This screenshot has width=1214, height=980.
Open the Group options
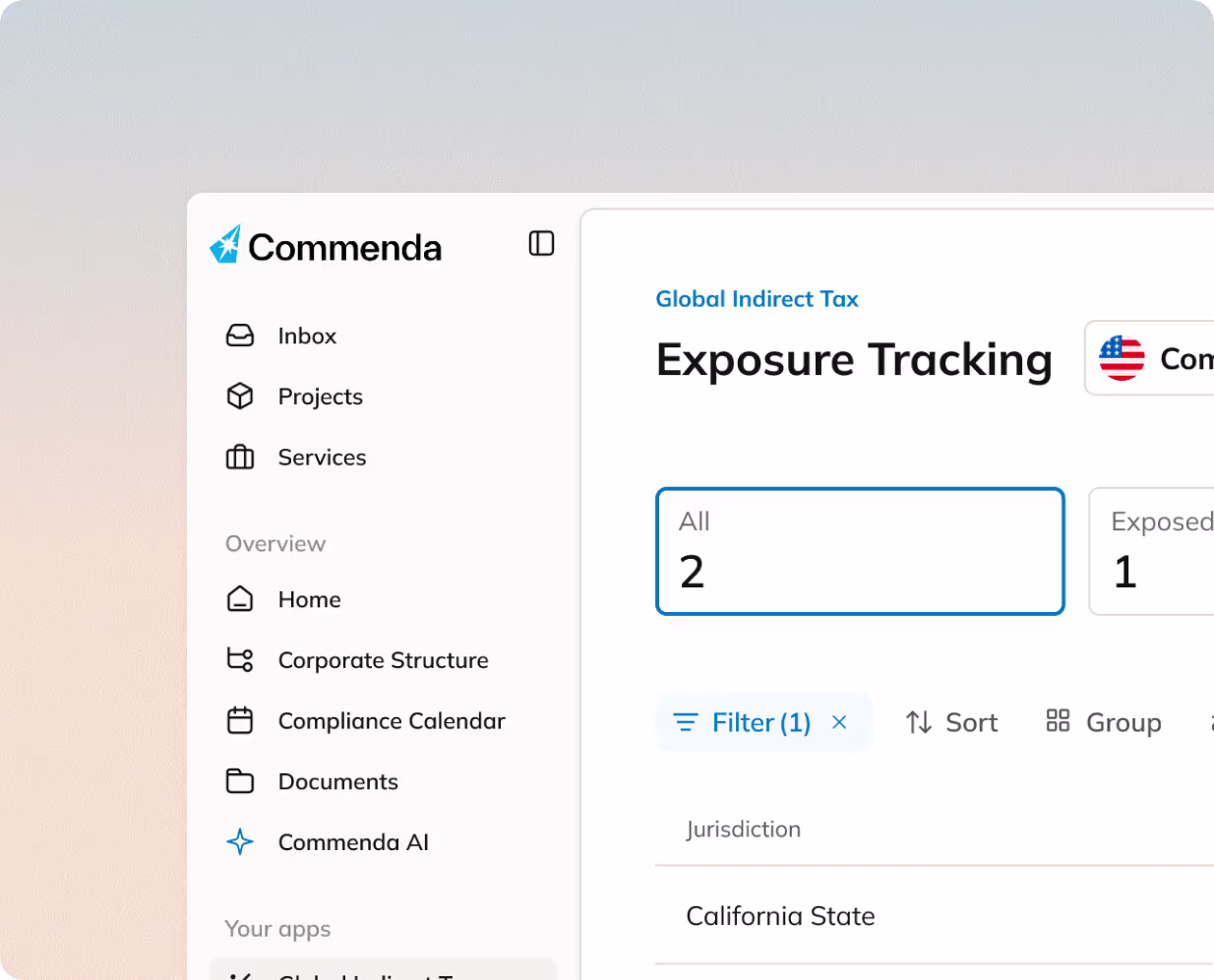1104,723
